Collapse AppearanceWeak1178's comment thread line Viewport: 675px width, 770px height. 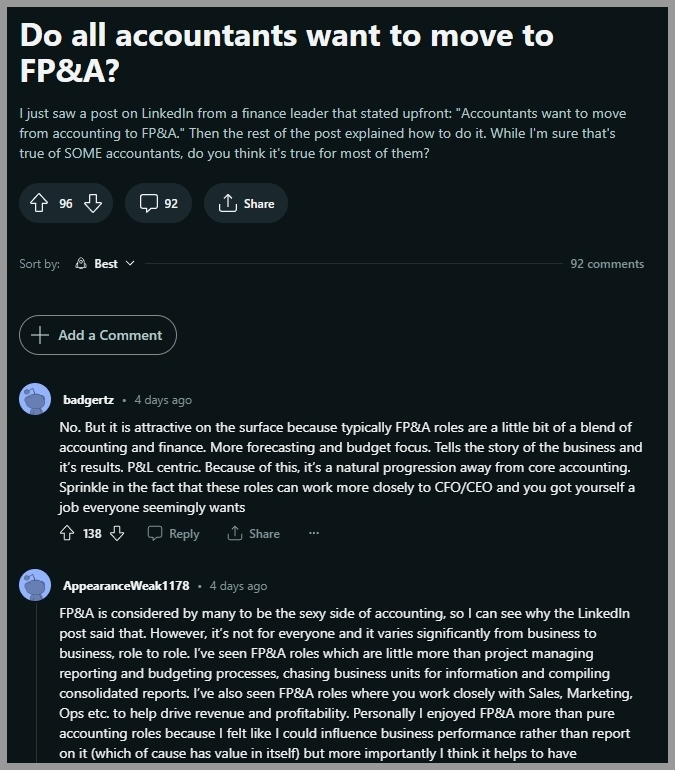pyautogui.click(x=36, y=683)
